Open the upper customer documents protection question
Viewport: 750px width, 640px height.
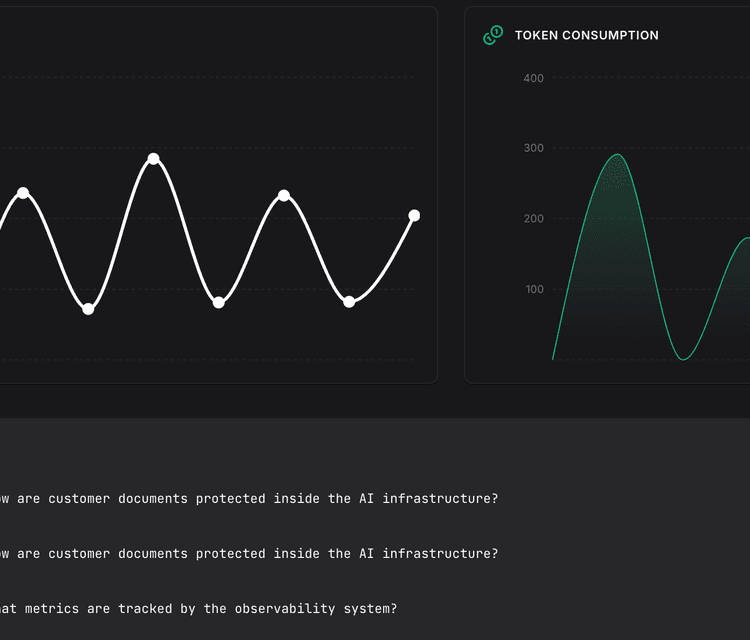tap(249, 499)
